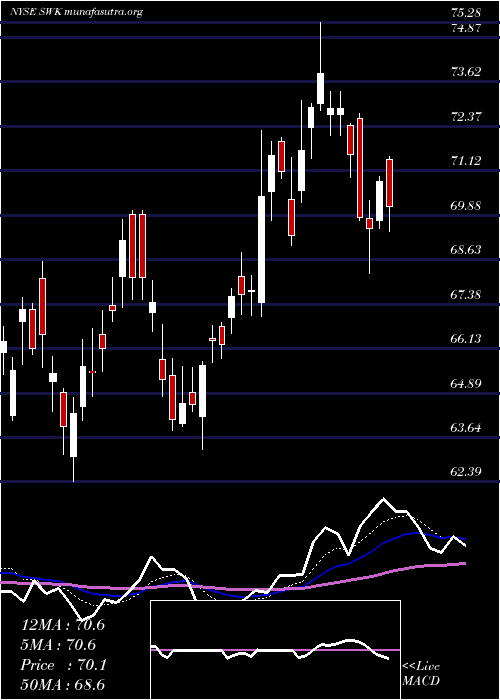Click the '50MA : 68.6' legend entry
The height and width of the screenshot is (700, 500).
pyautogui.click(x=63, y=685)
